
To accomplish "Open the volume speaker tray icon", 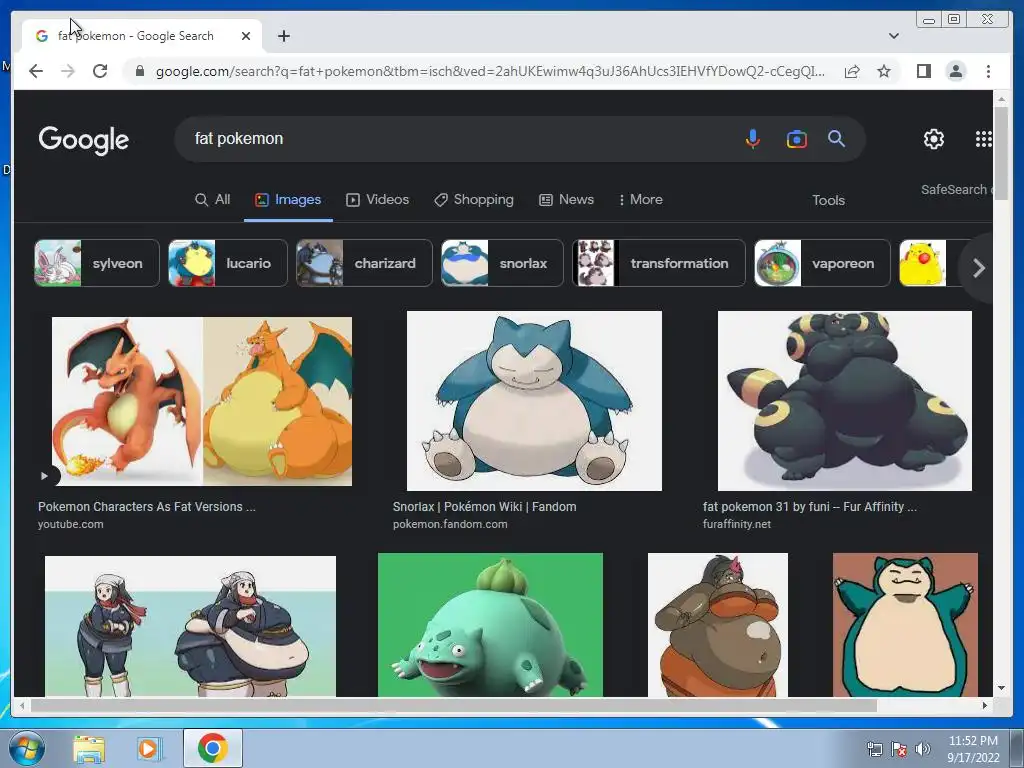I will [x=923, y=750].
